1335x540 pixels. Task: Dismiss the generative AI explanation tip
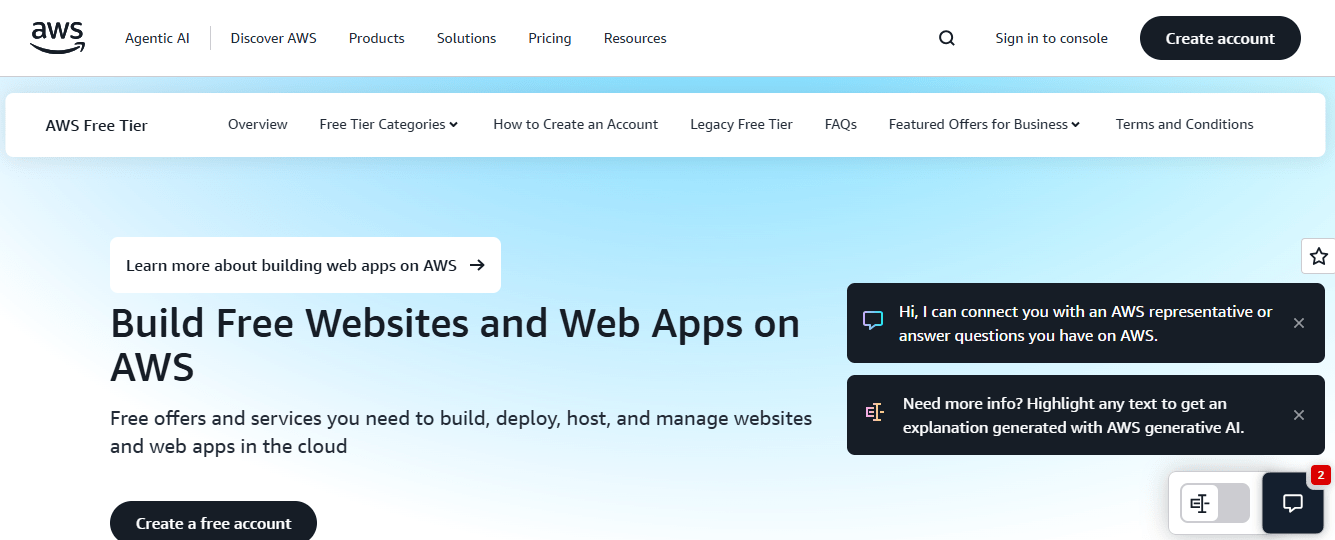point(1299,415)
